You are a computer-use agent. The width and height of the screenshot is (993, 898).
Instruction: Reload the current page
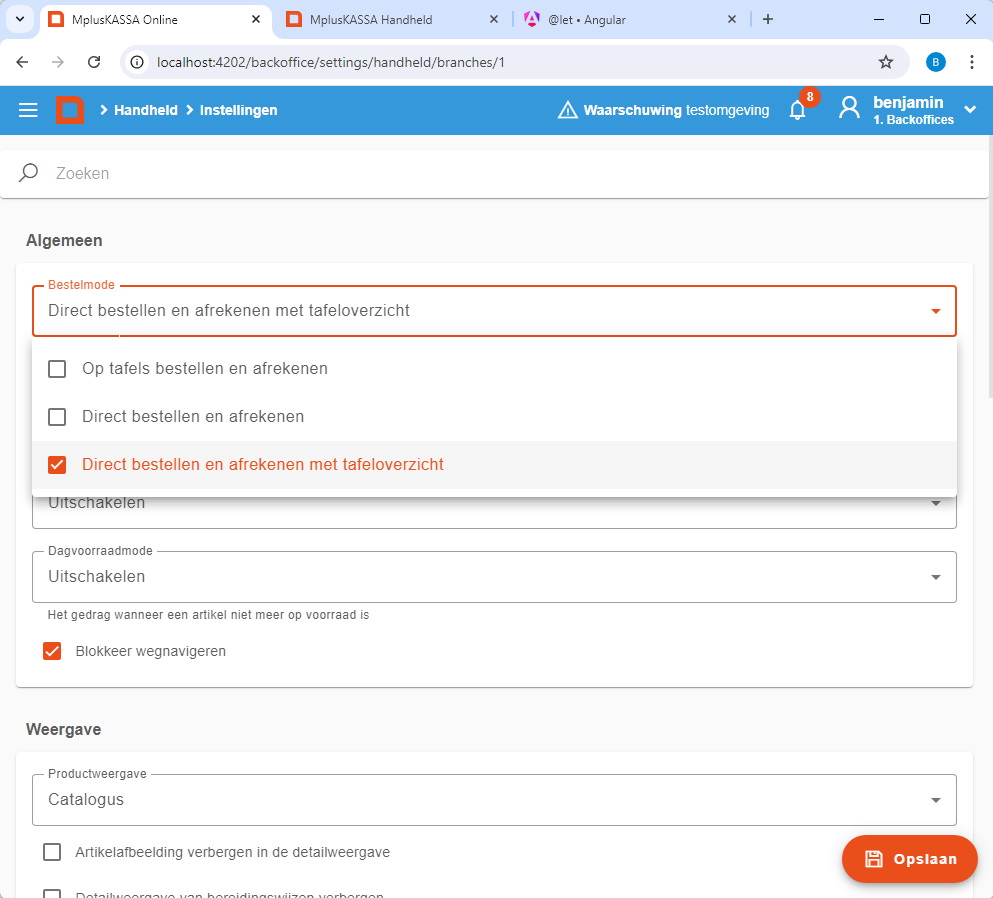94,62
